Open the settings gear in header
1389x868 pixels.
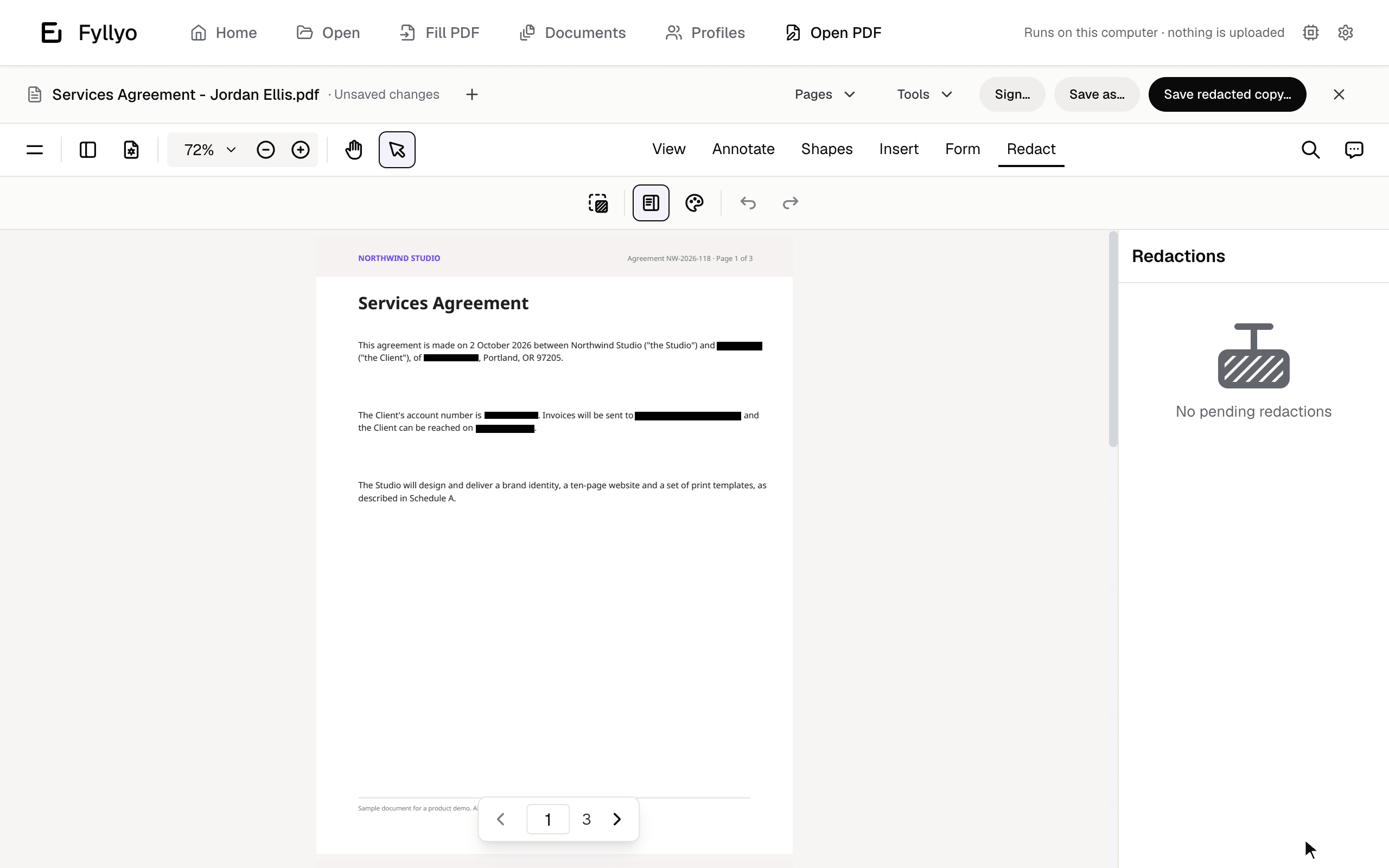click(x=1346, y=33)
